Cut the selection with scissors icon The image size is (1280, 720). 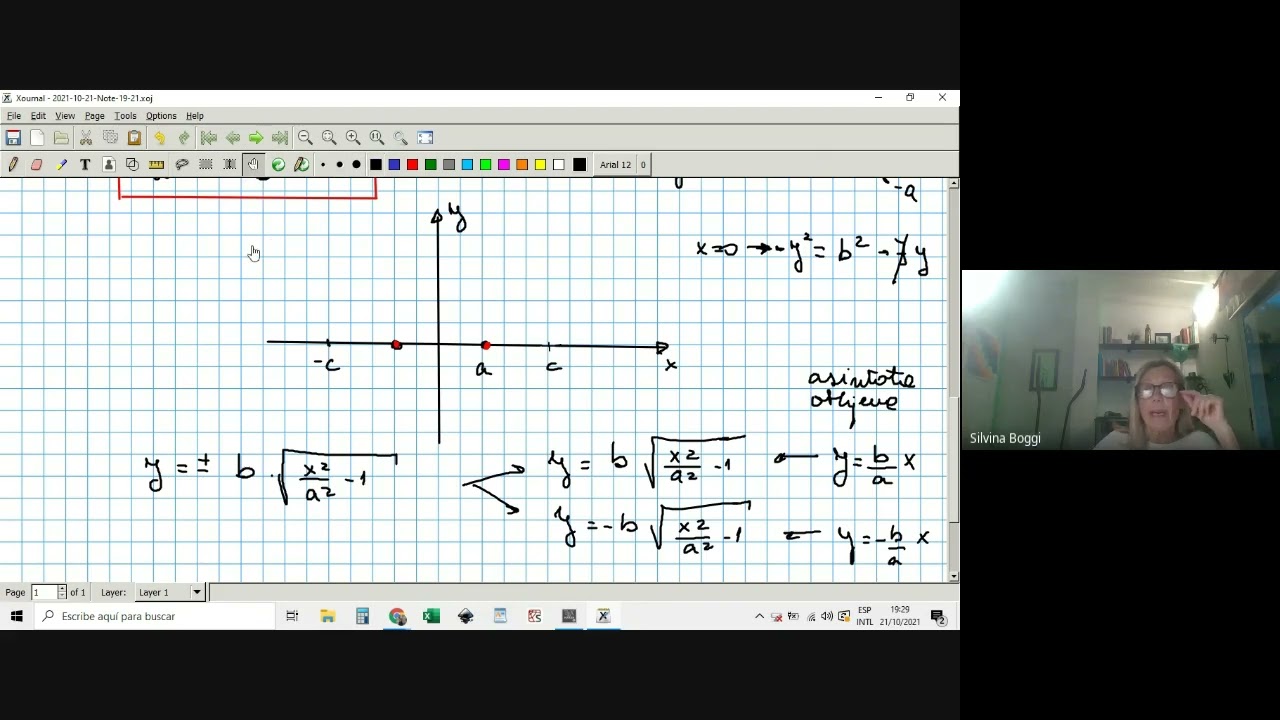[x=86, y=138]
